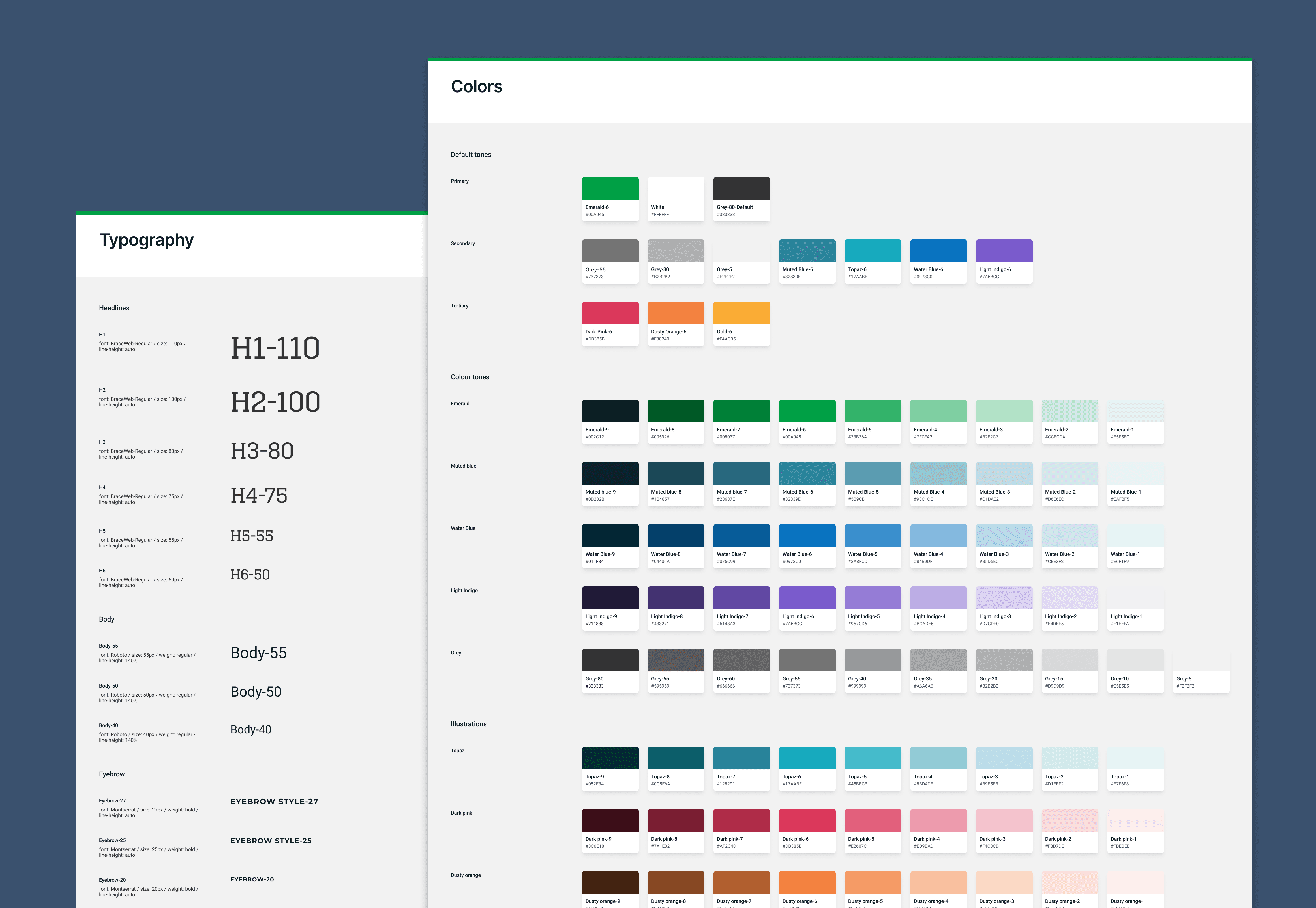Screen dimensions: 1316x908
Task: Pick the Topaz-9 illustration swatch
Action: click(610, 758)
